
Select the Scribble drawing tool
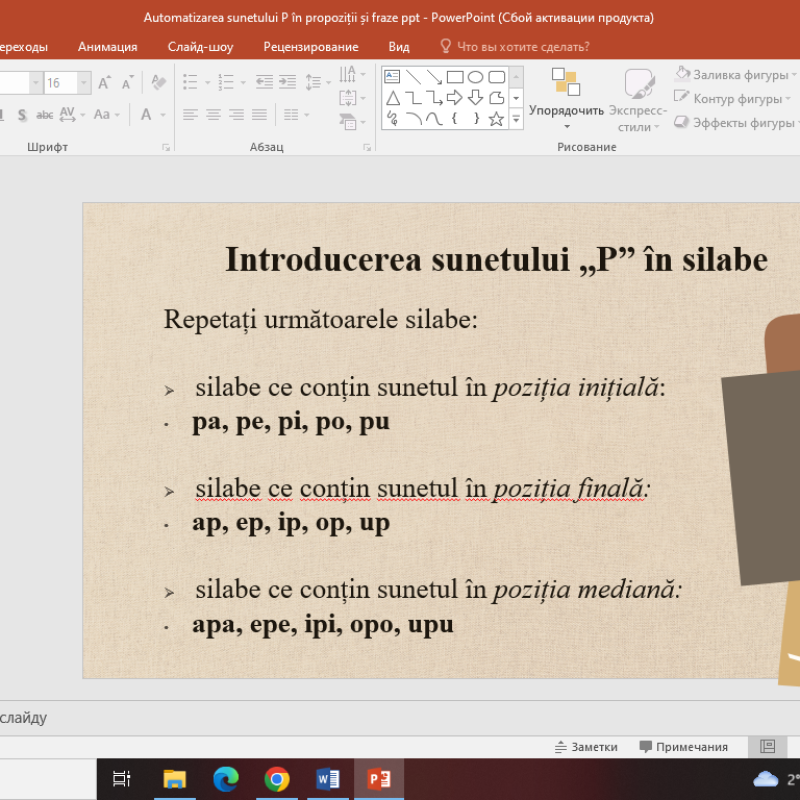392,117
